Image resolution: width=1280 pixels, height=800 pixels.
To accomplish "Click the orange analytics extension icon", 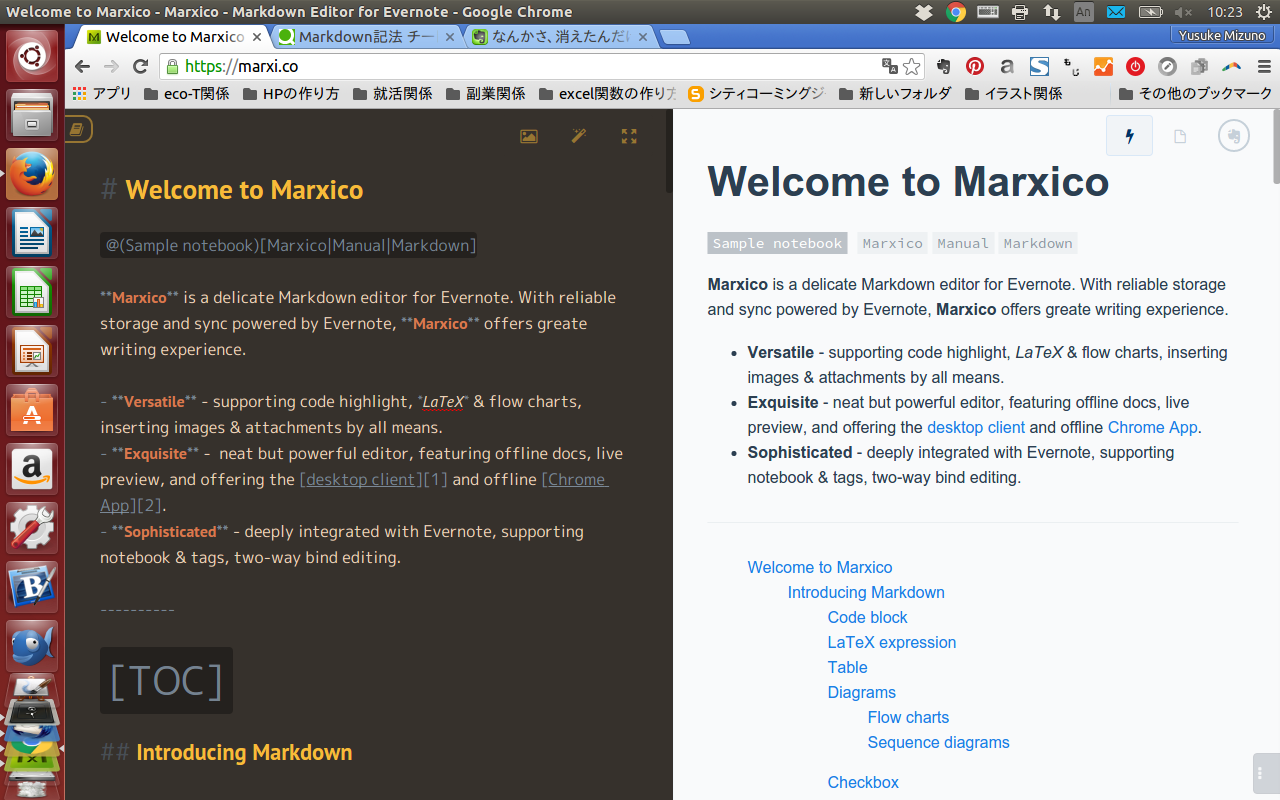I will [x=1103, y=66].
